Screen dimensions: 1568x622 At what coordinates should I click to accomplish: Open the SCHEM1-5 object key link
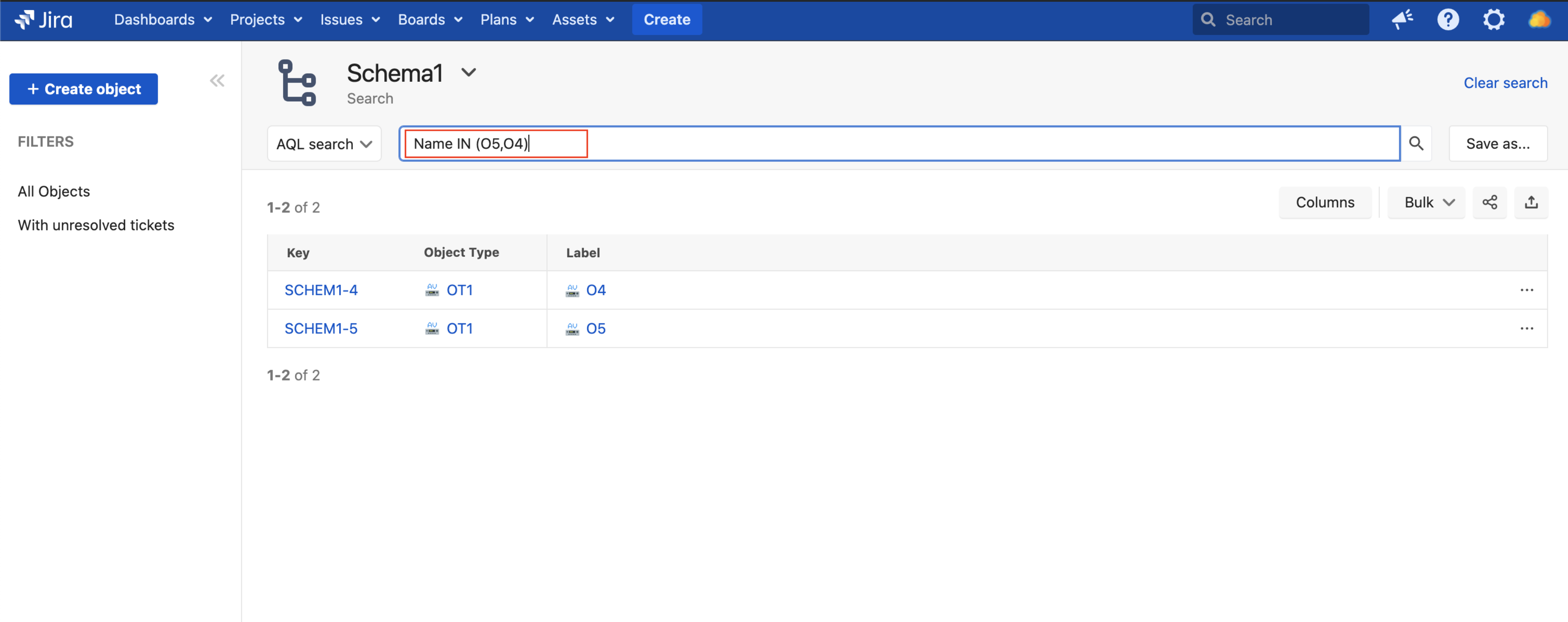(321, 328)
